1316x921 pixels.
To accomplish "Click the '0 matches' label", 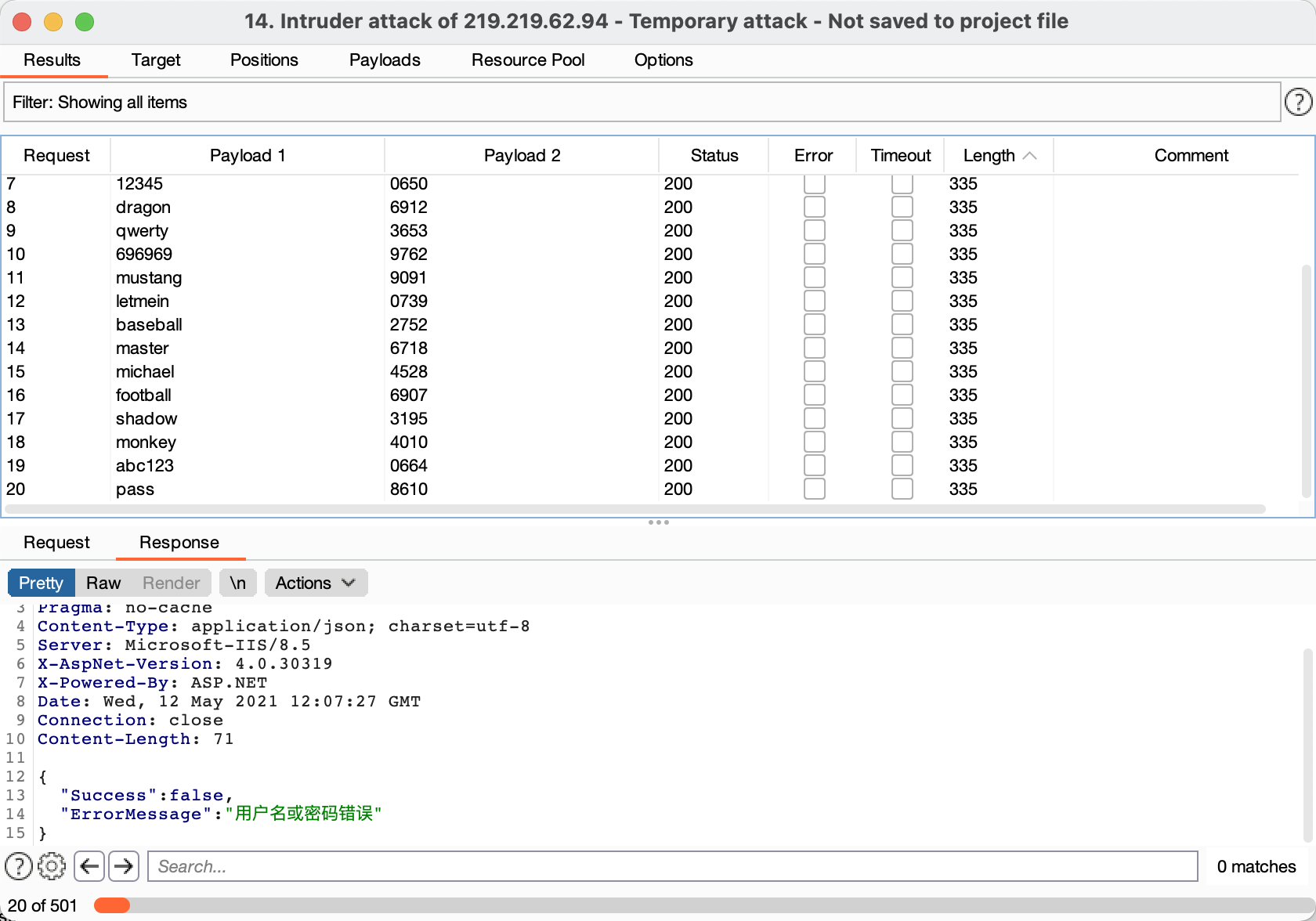I will (1256, 866).
